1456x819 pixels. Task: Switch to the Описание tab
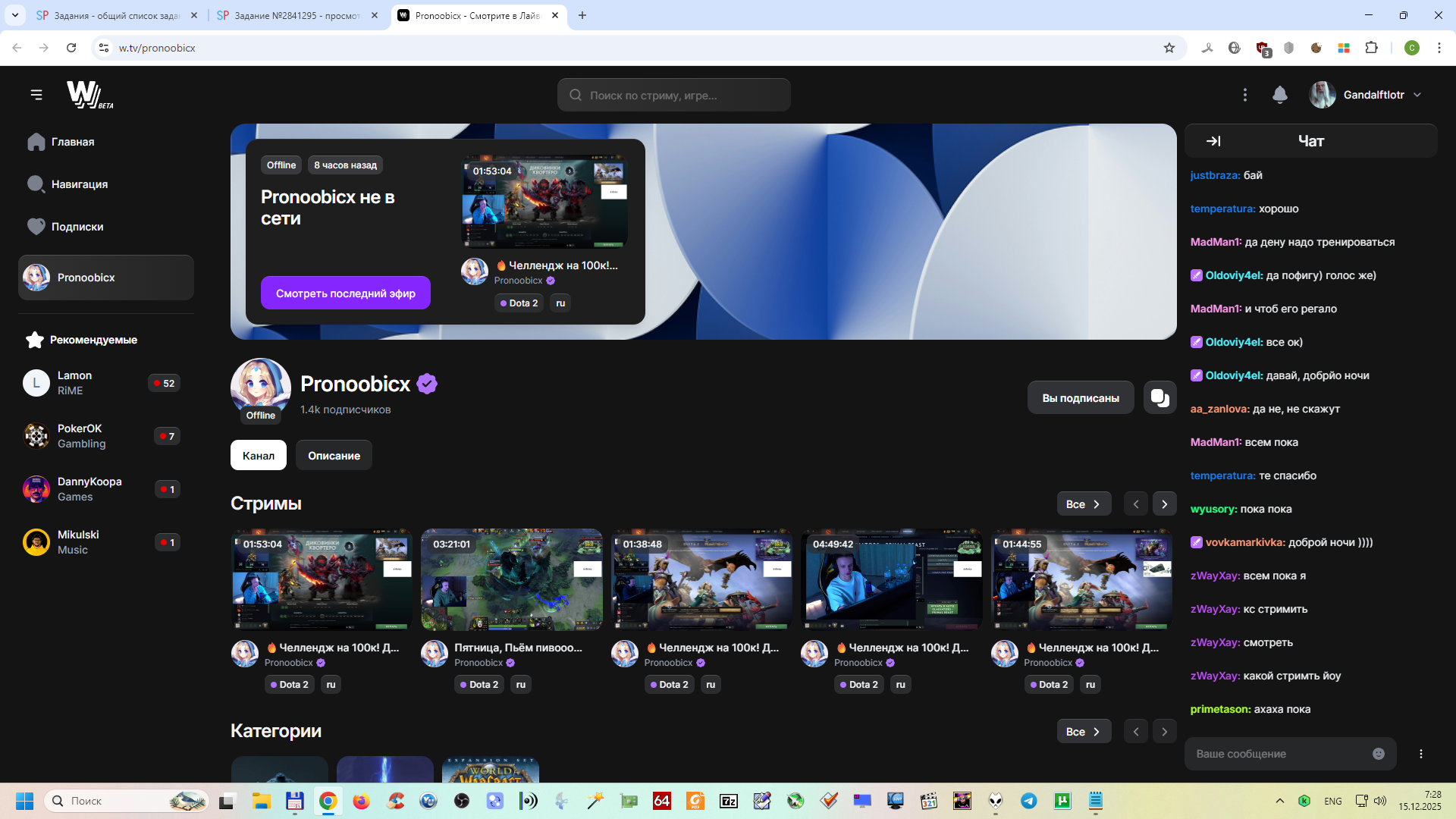(x=334, y=456)
